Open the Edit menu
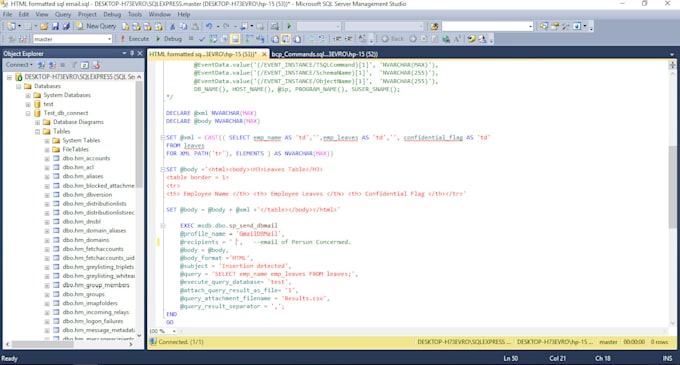The height and width of the screenshot is (365, 680). [x=23, y=14]
